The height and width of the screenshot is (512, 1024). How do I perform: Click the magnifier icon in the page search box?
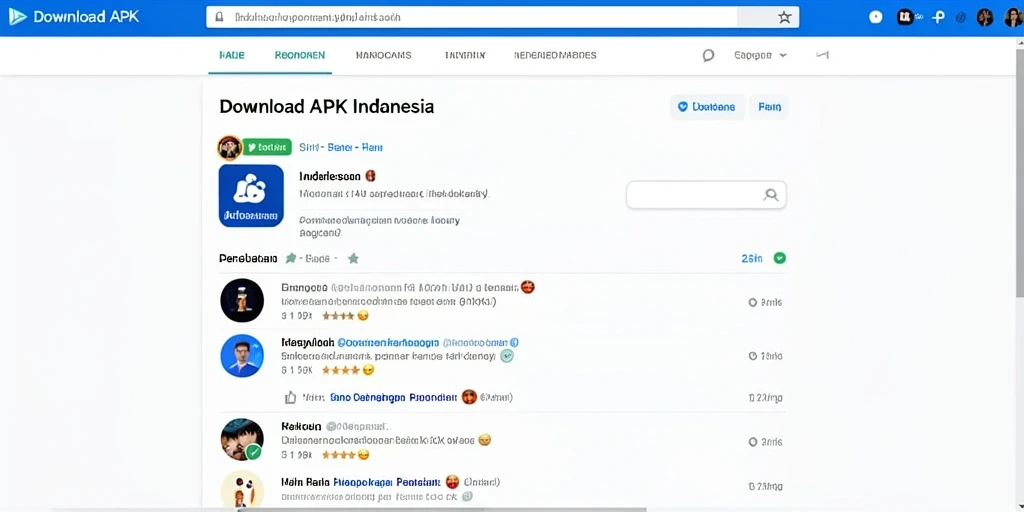click(x=771, y=195)
